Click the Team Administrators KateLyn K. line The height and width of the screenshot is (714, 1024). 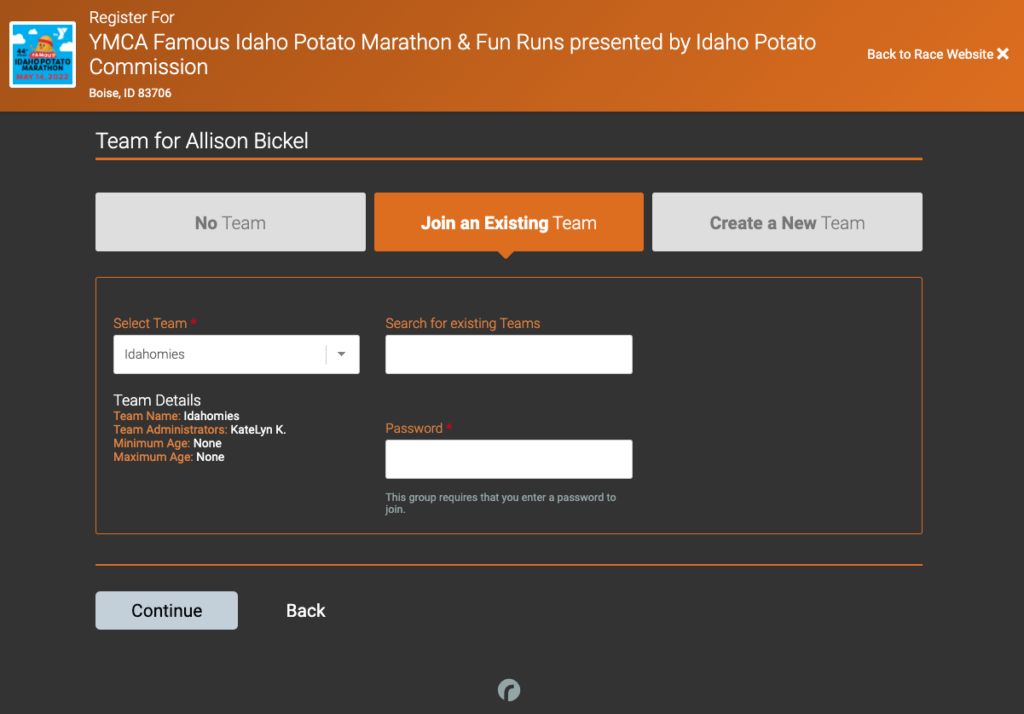click(x=200, y=430)
